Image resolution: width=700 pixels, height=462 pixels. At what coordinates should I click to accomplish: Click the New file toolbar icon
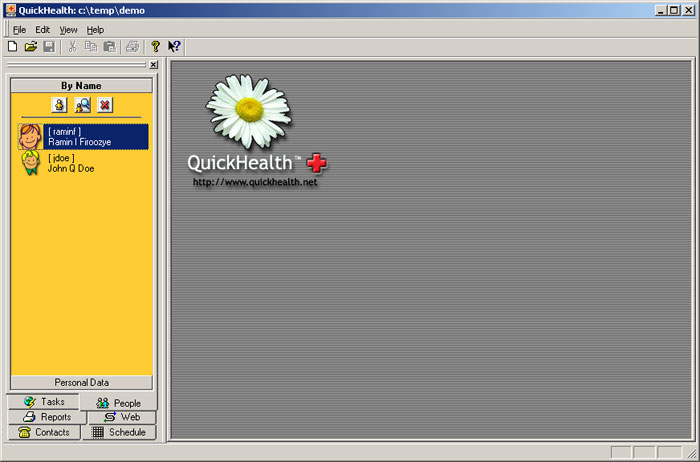[x=12, y=46]
